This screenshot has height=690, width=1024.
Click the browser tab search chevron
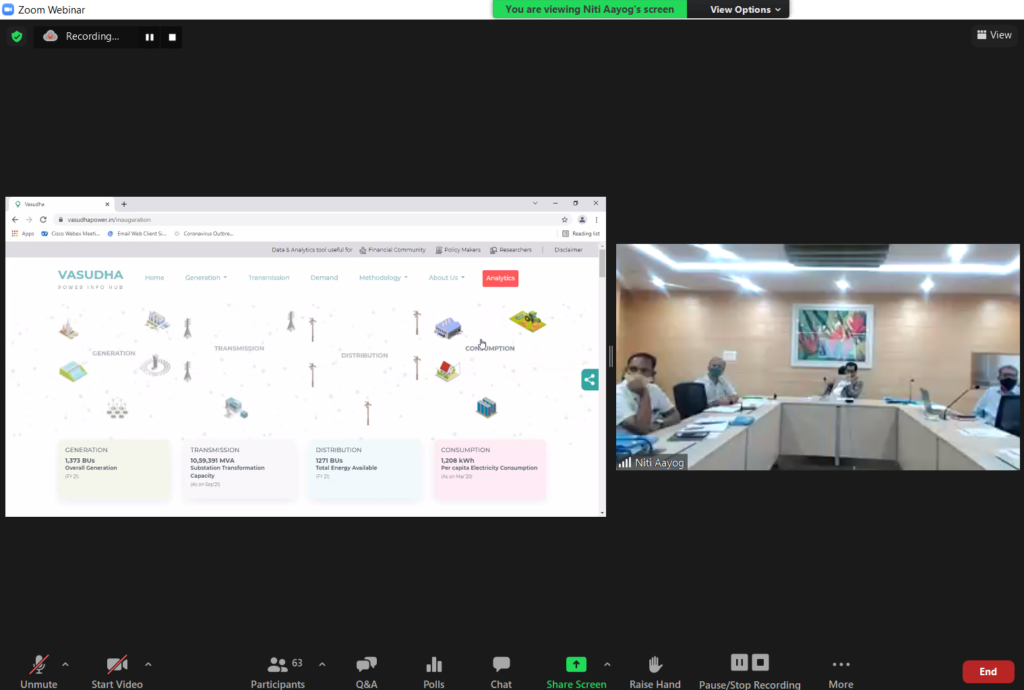point(535,204)
